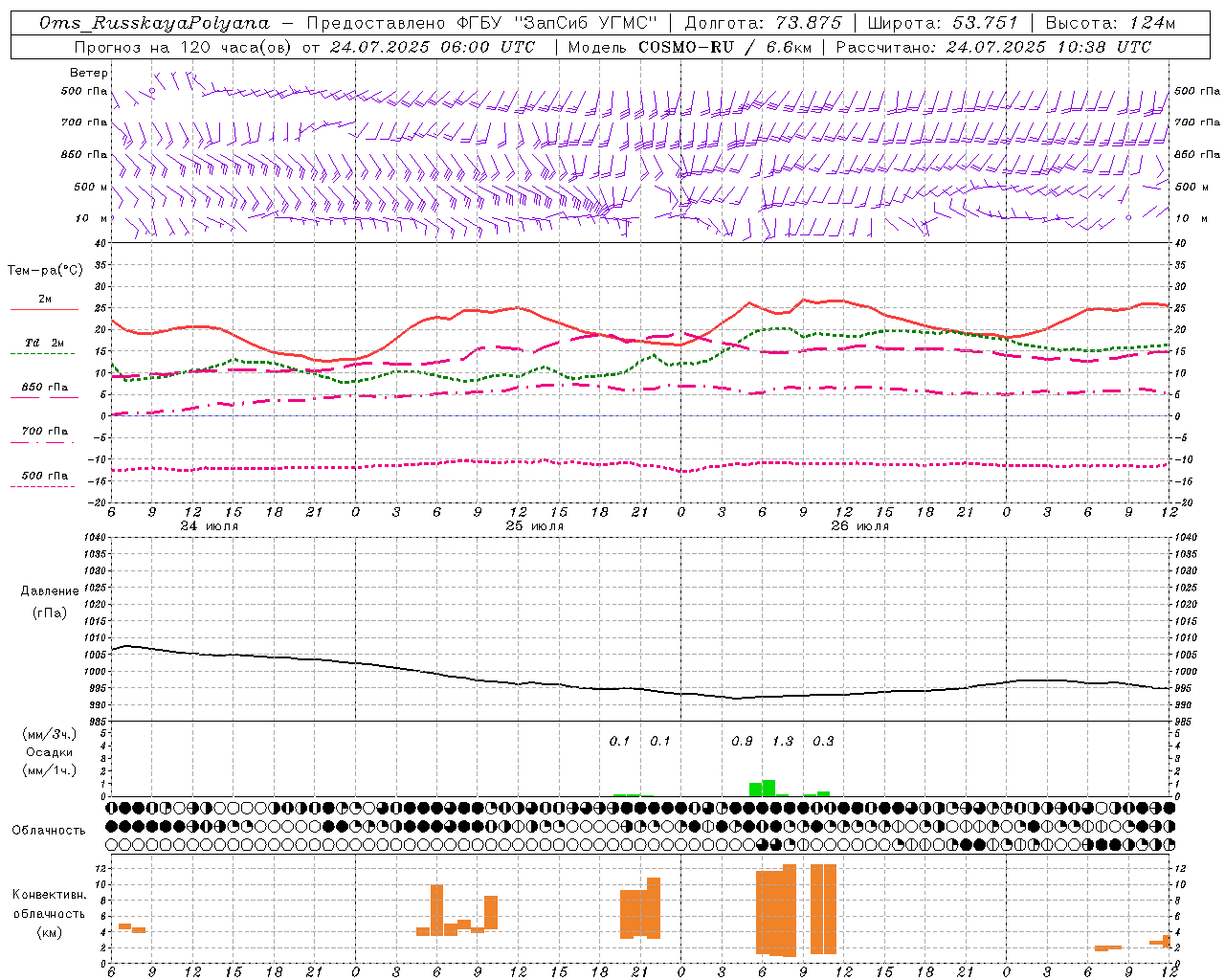Screen dimensions: 1225x980
Task: Click the Облачность cloud cover label
Action: (49, 830)
